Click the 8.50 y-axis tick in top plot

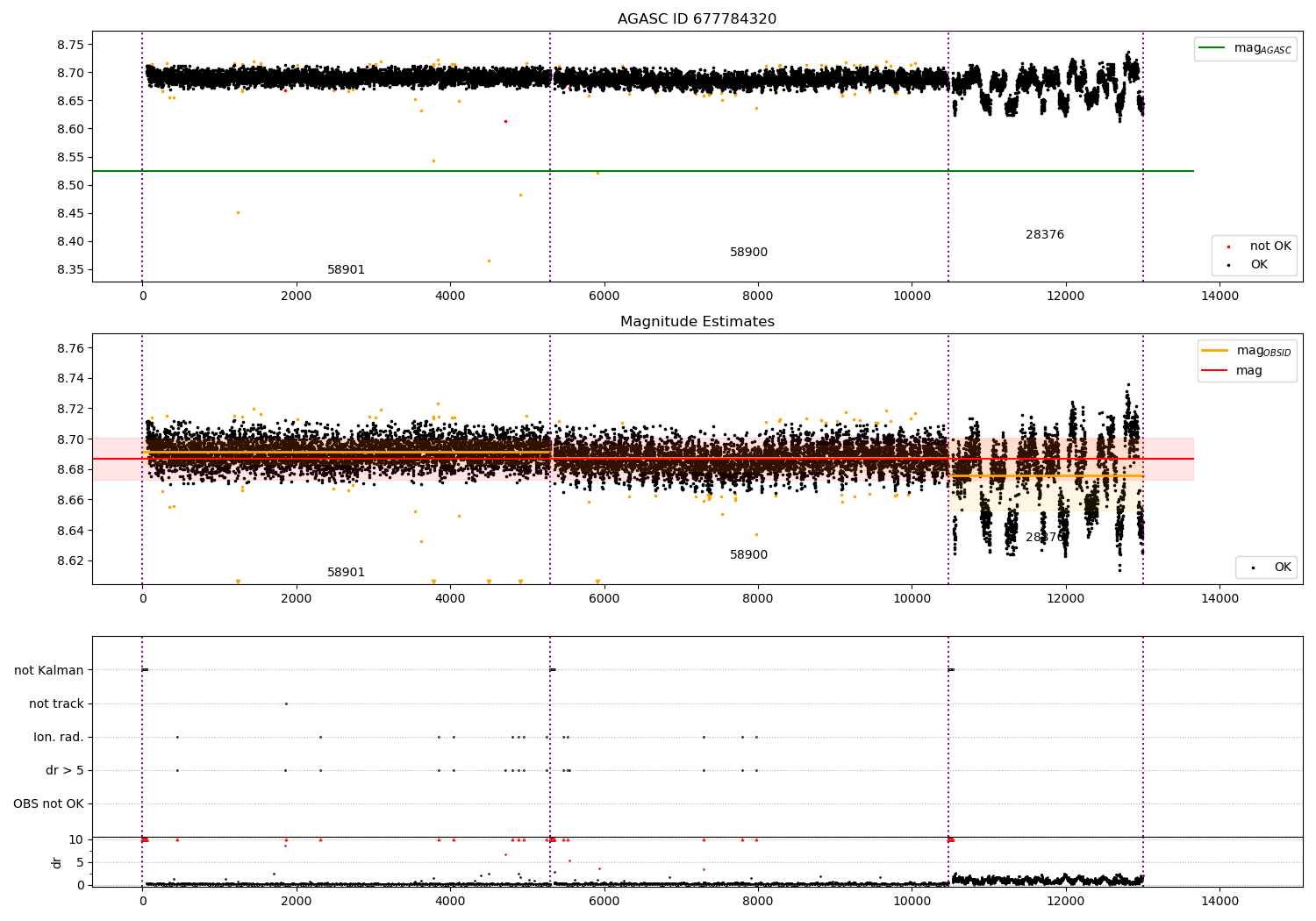tap(70, 185)
